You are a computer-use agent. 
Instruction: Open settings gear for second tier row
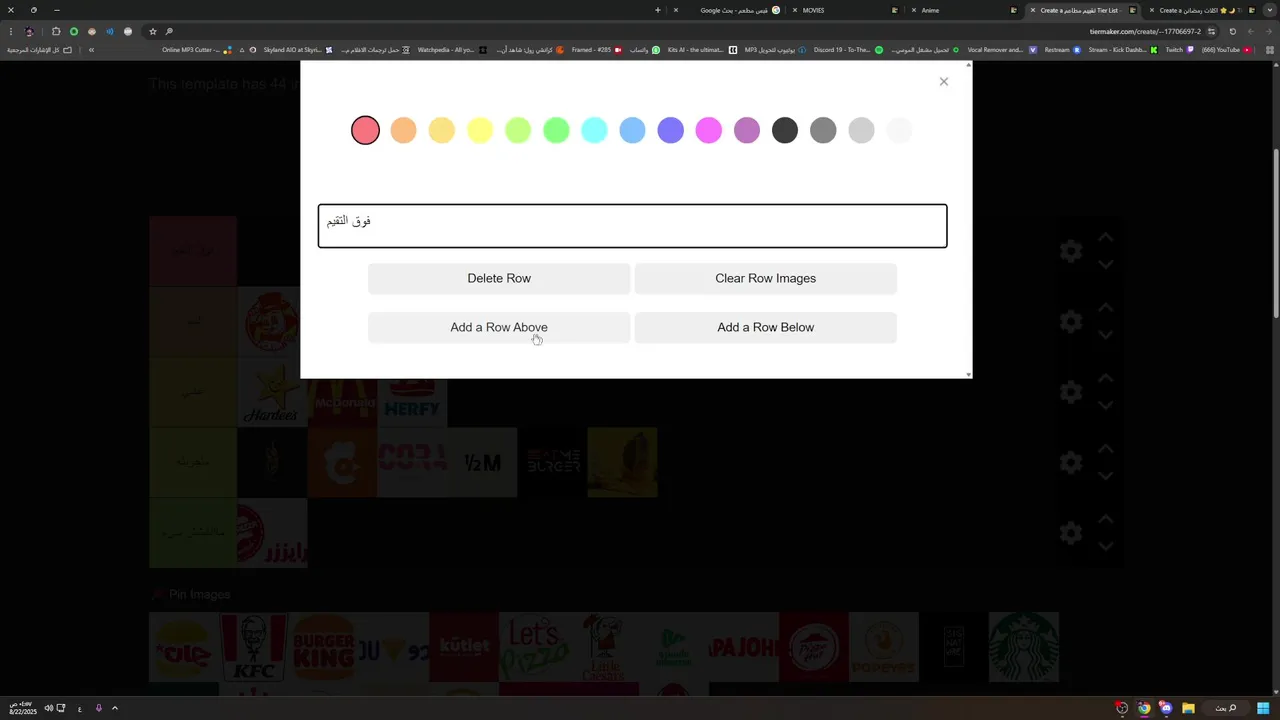click(1071, 321)
